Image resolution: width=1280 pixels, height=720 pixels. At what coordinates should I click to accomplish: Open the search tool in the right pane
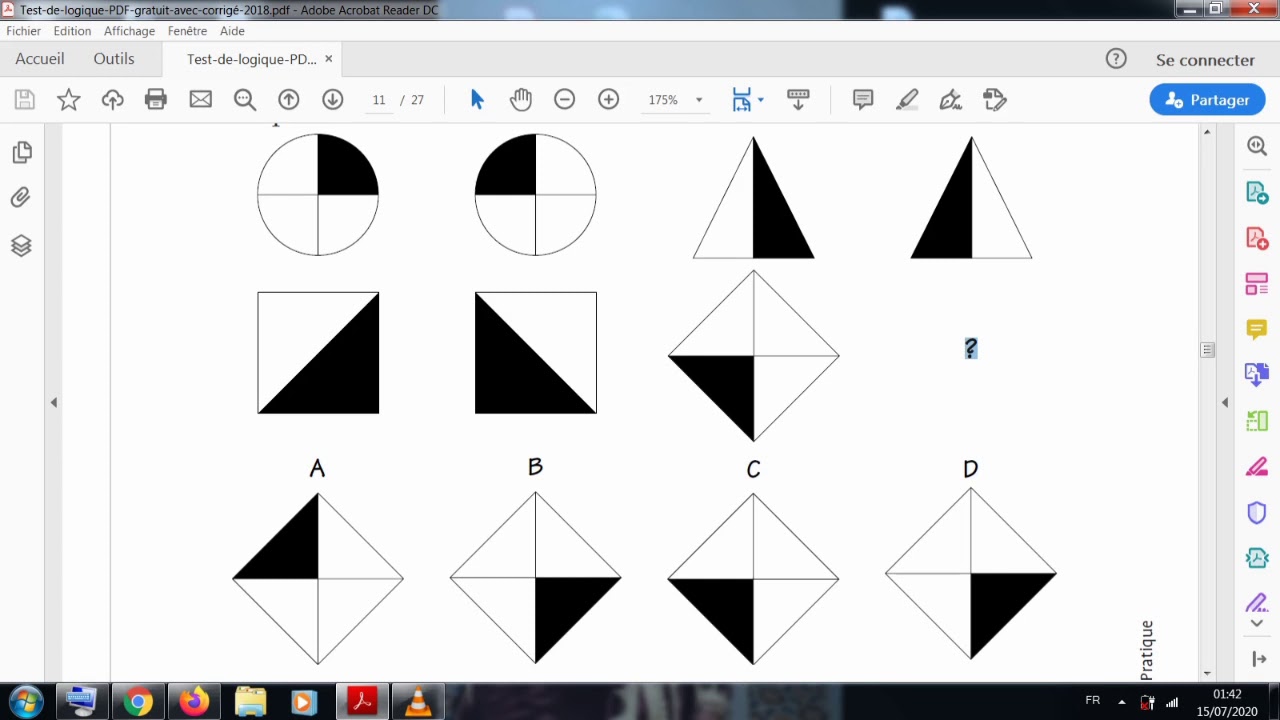coord(1257,146)
